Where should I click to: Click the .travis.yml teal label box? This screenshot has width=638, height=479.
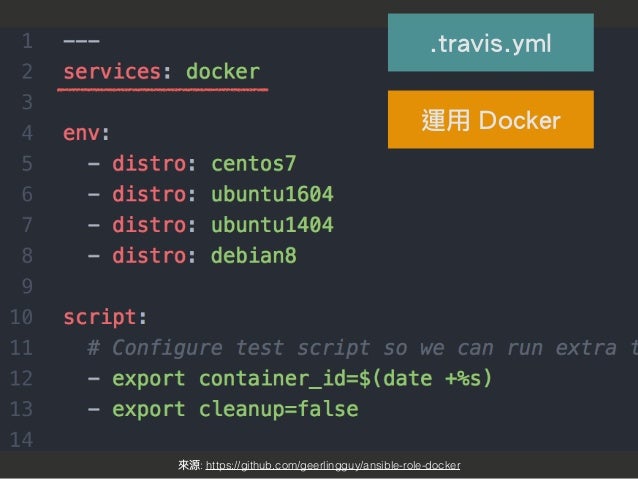491,43
